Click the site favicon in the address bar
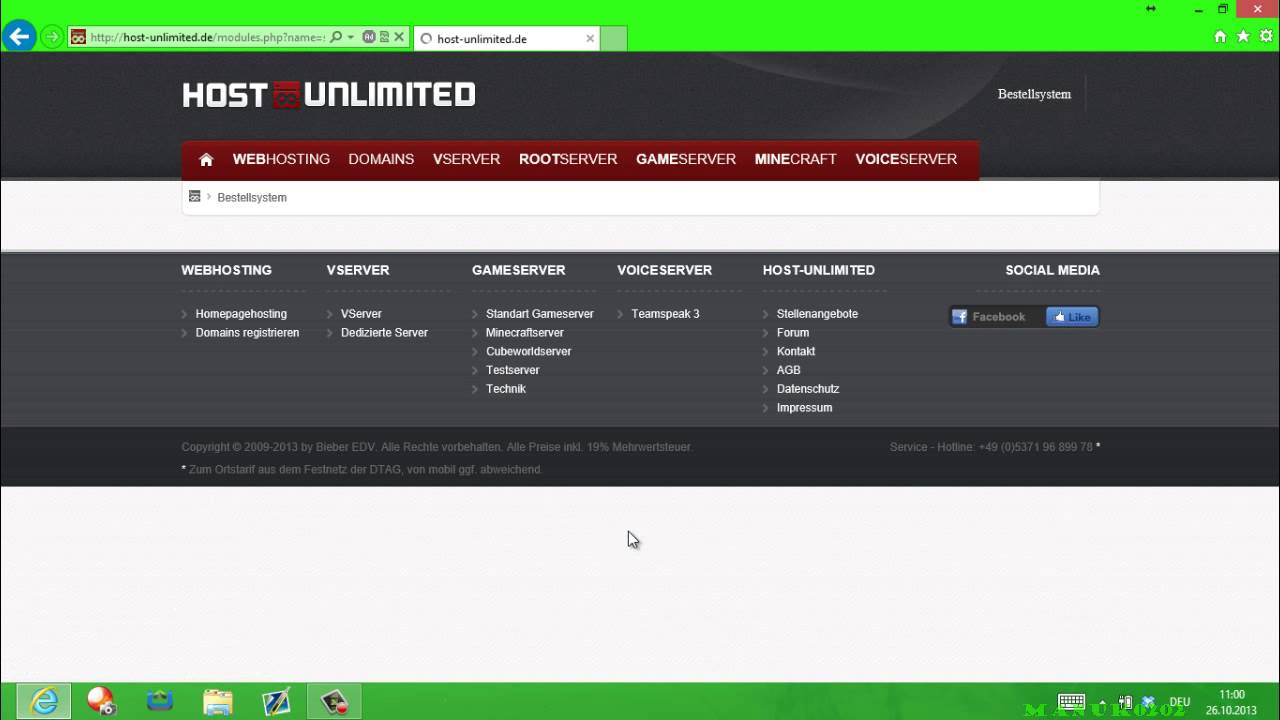 [x=78, y=37]
